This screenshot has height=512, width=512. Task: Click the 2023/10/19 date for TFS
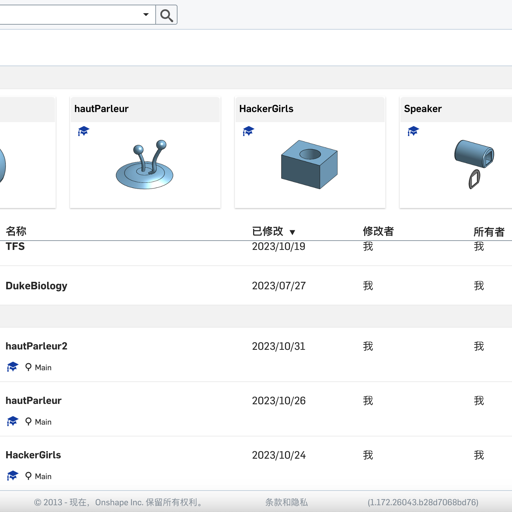tap(278, 246)
